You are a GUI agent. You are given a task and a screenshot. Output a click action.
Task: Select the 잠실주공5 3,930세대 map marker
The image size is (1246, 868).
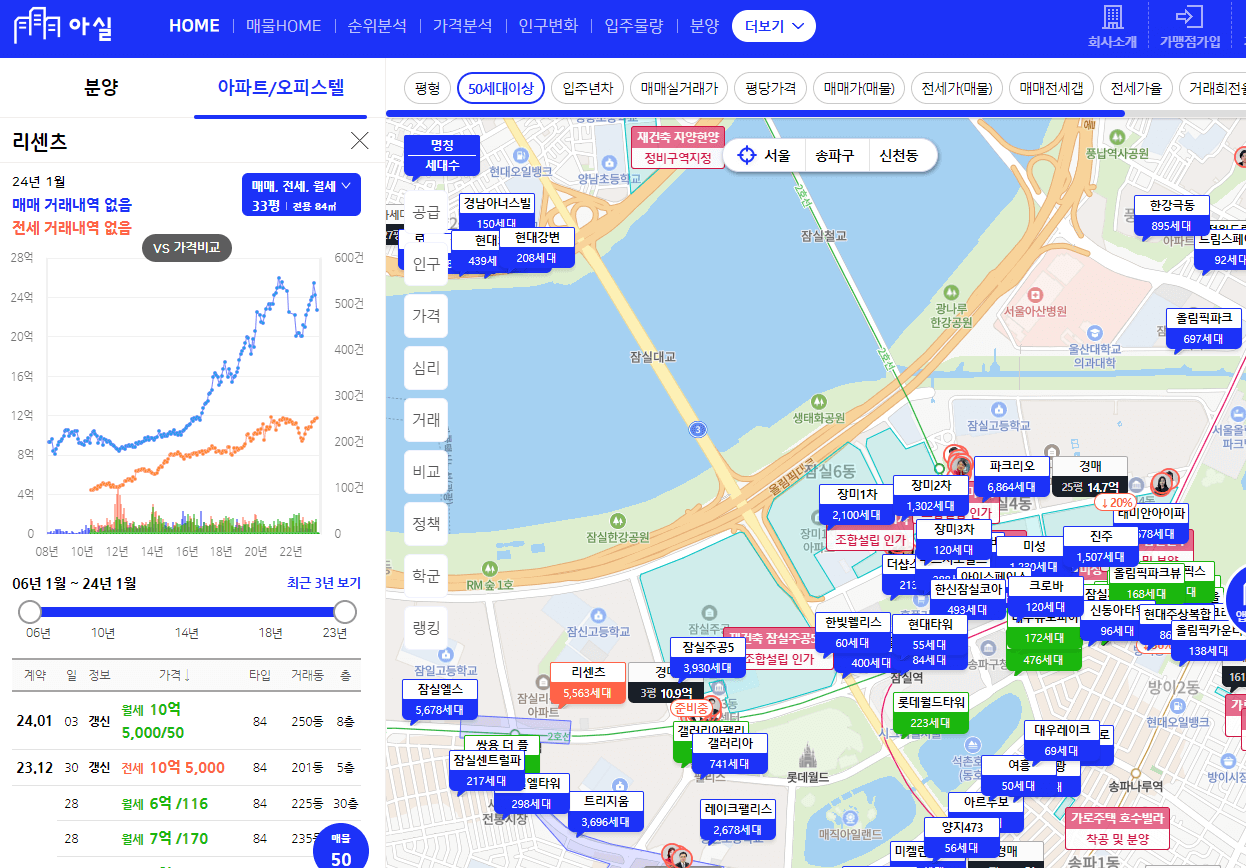(x=708, y=657)
